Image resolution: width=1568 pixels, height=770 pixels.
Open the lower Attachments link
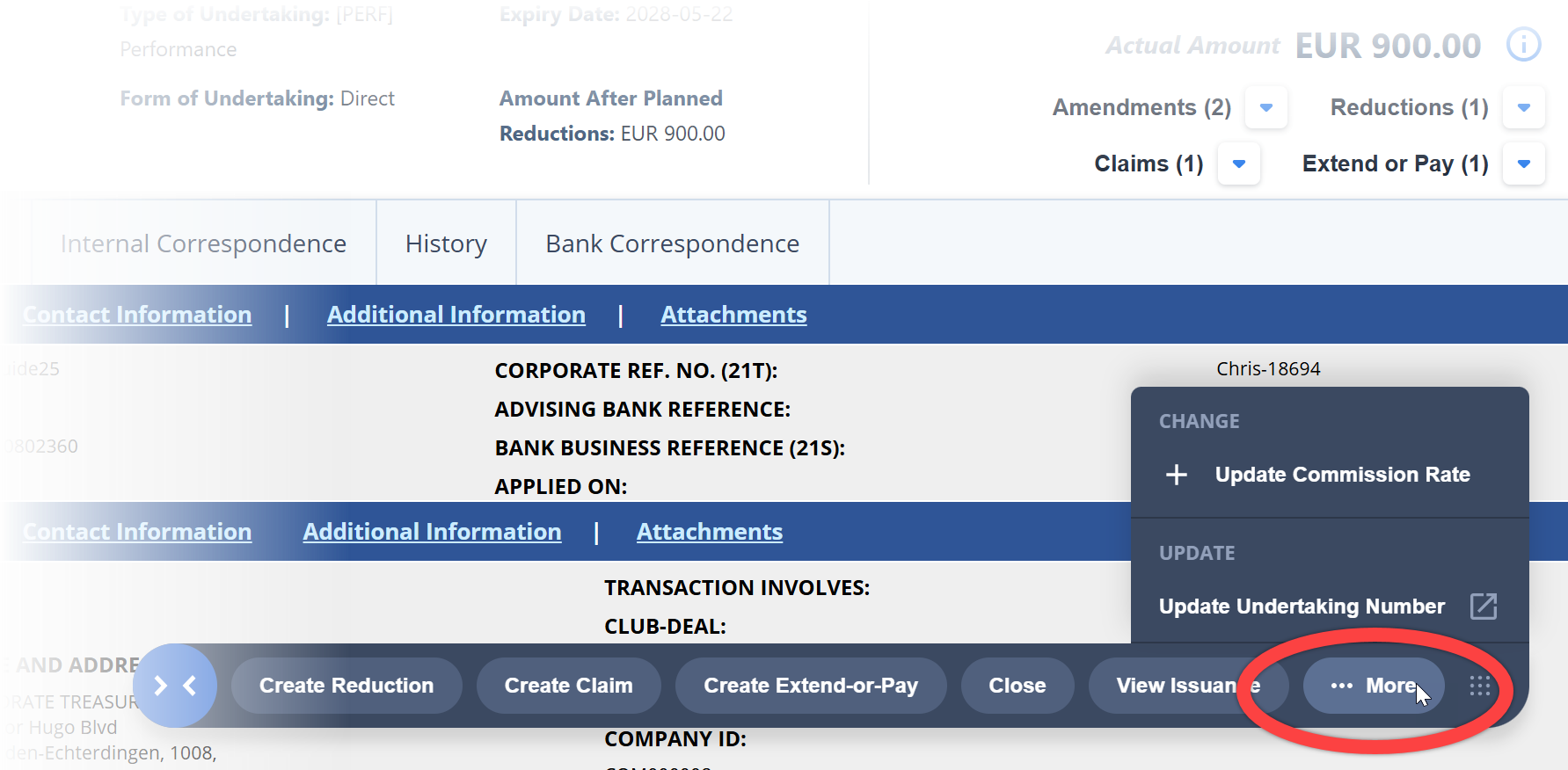pos(709,532)
